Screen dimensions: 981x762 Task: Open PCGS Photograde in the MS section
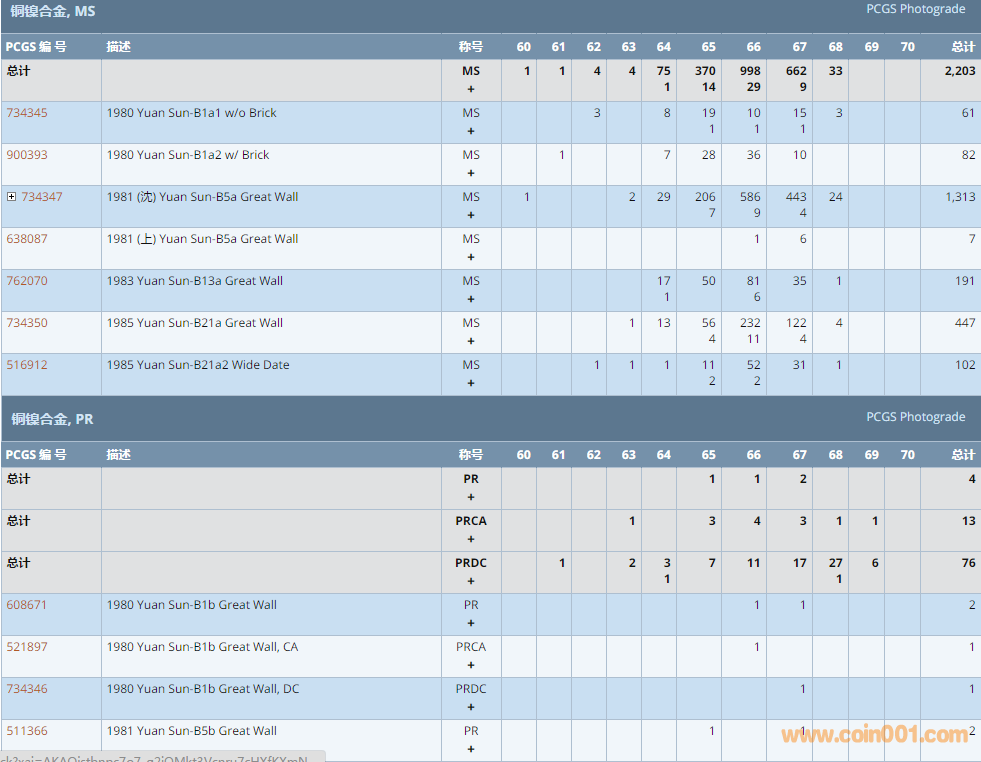(915, 9)
